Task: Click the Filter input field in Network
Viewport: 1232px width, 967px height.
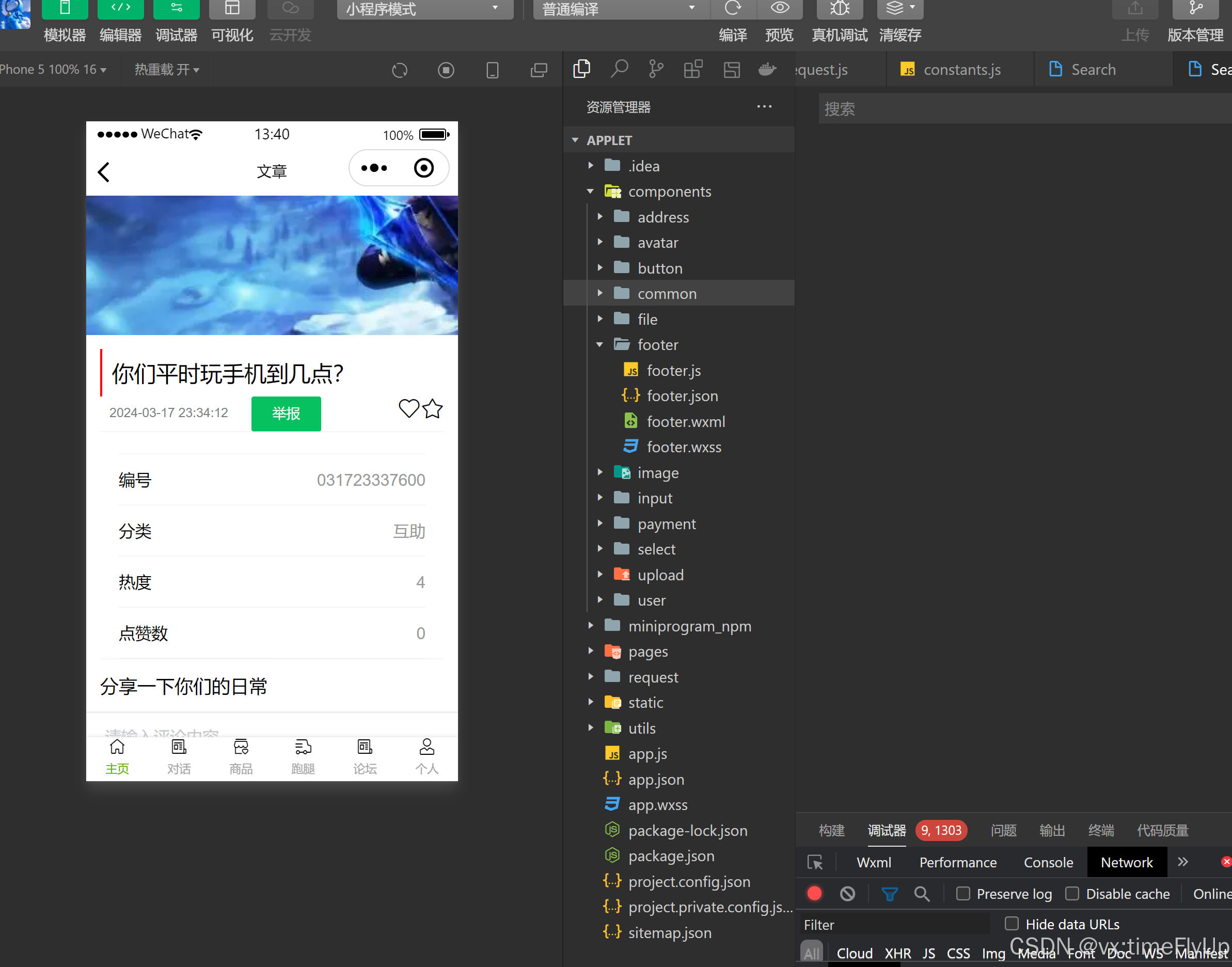Action: pos(894,925)
